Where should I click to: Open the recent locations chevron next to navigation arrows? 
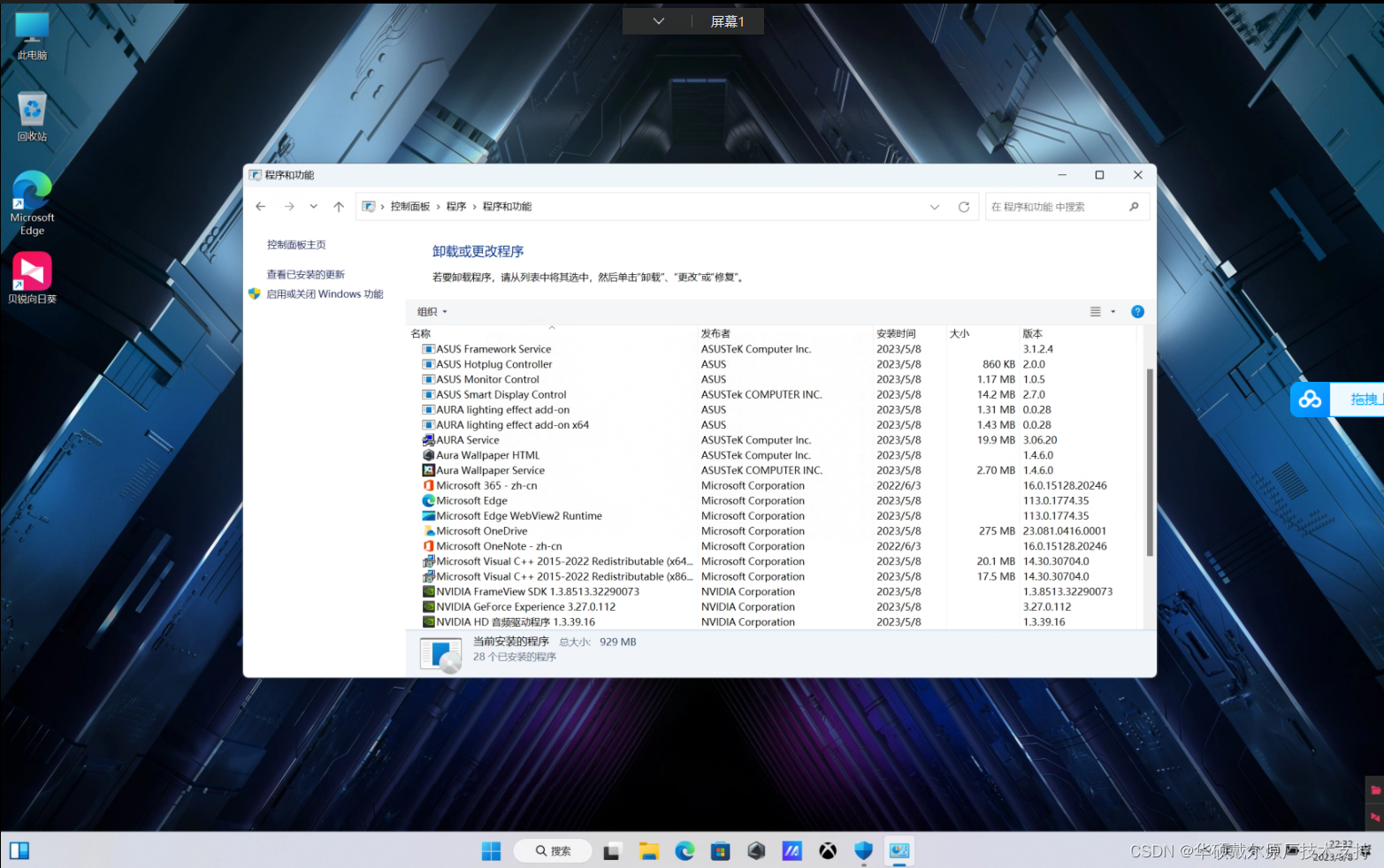(x=313, y=207)
